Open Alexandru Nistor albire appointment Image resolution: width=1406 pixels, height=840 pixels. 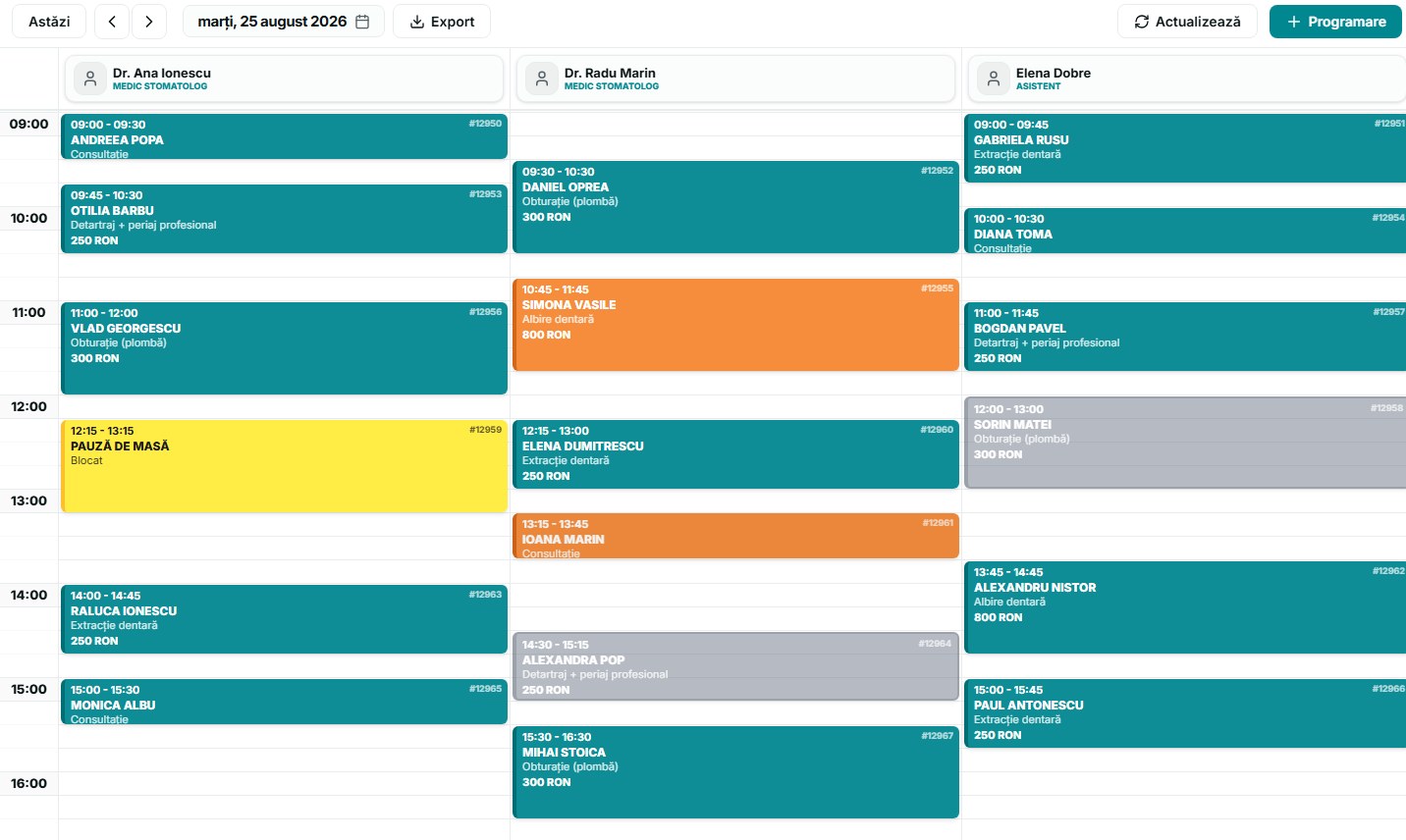click(1185, 607)
